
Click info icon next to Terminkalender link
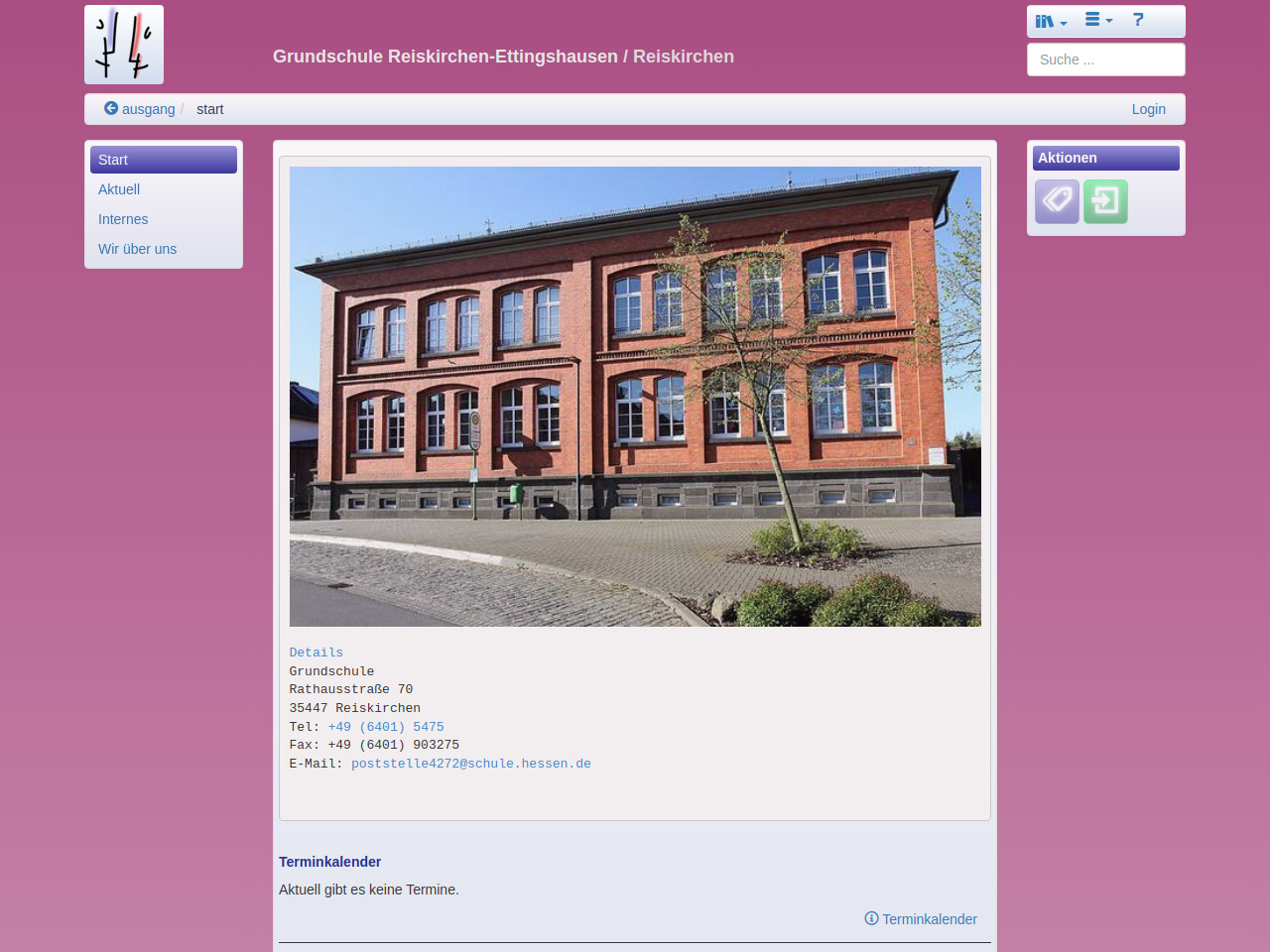(871, 918)
